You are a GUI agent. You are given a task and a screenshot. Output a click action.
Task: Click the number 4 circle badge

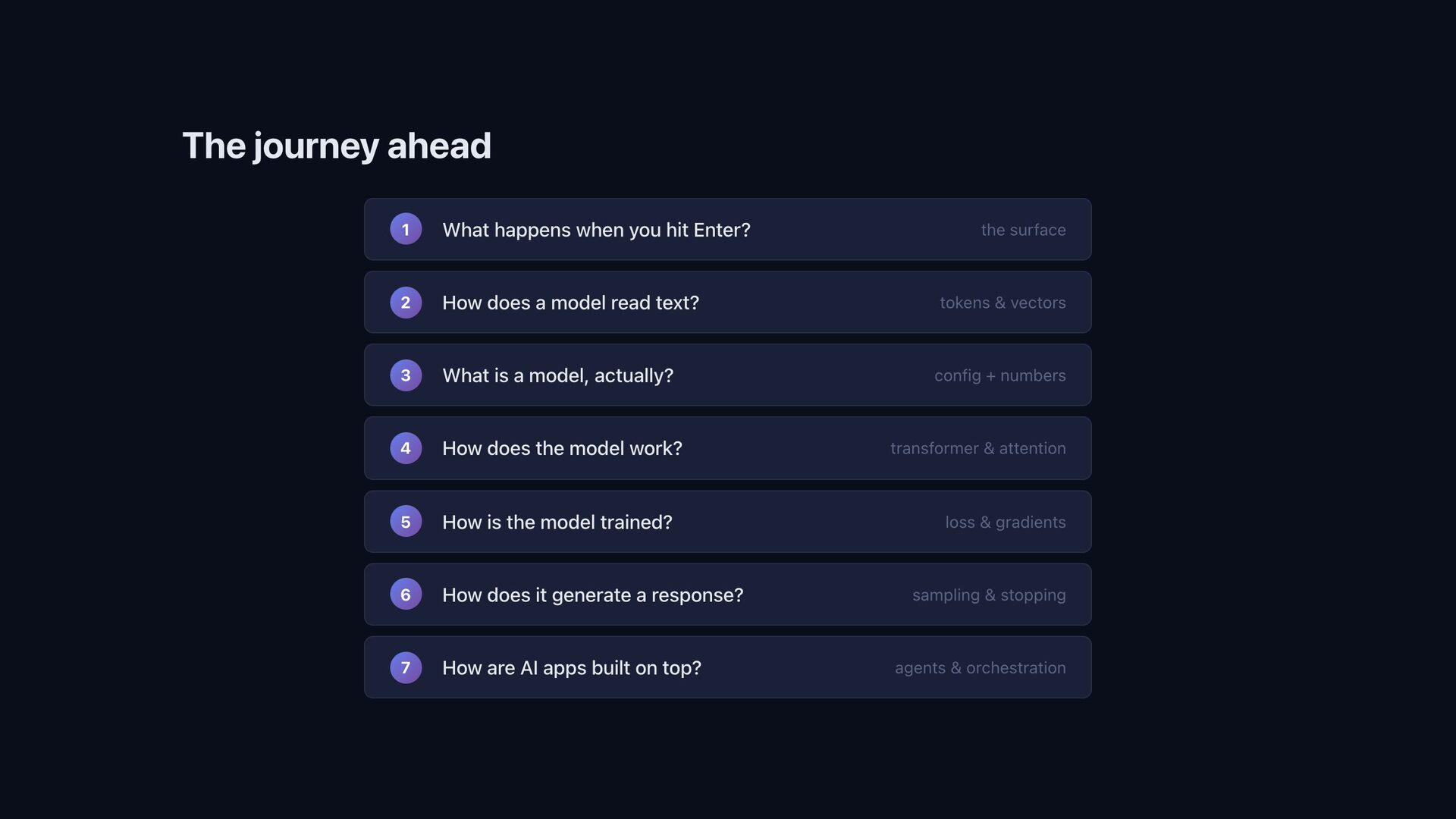coord(406,448)
